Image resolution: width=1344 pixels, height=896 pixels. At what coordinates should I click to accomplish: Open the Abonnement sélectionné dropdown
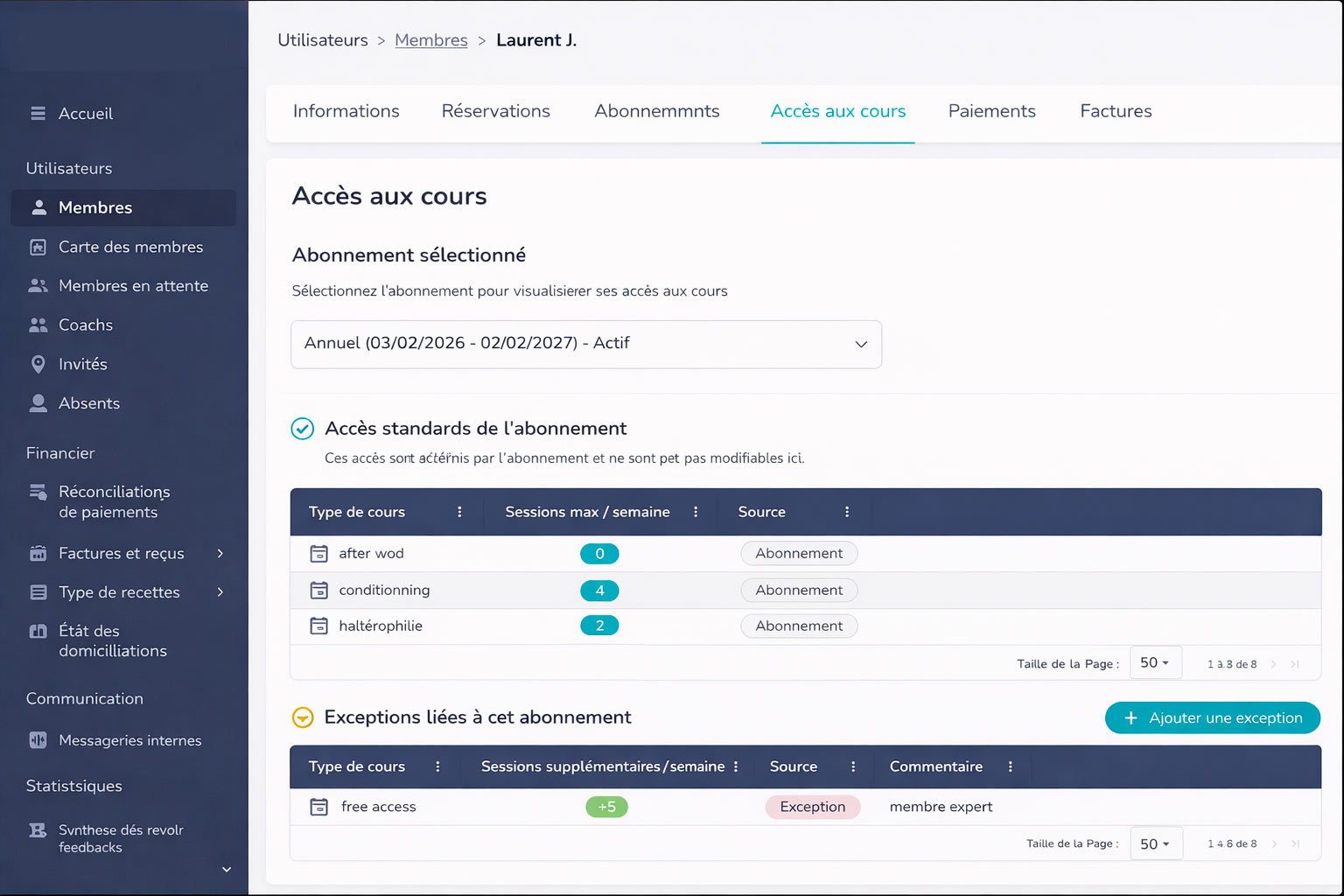coord(586,344)
